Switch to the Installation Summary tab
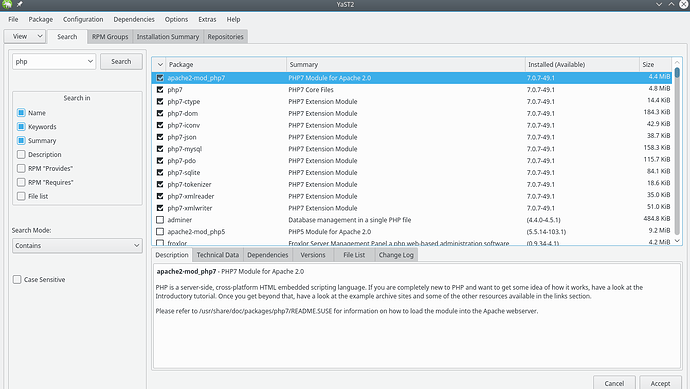 click(x=168, y=37)
